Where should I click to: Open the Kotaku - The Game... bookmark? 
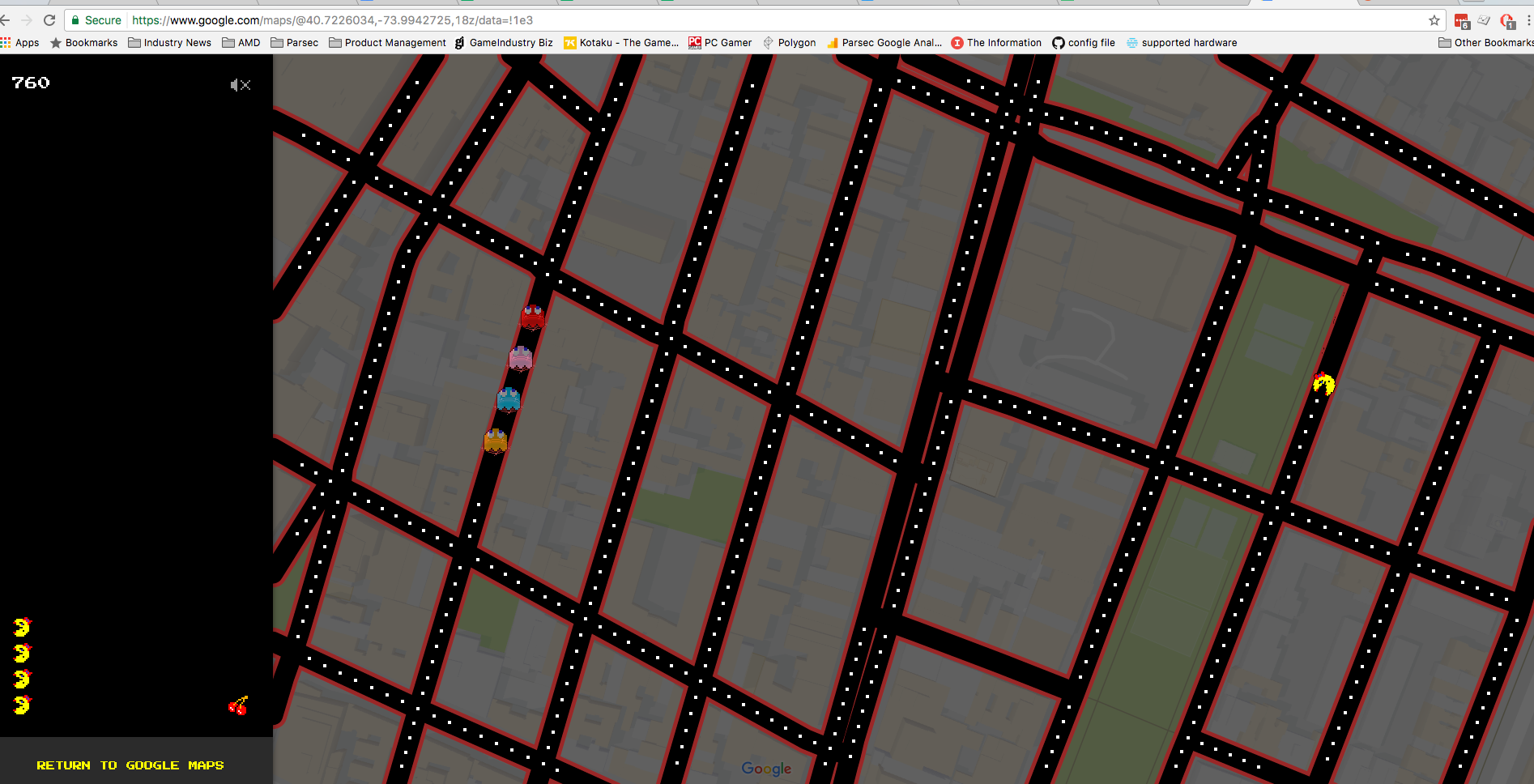point(621,43)
